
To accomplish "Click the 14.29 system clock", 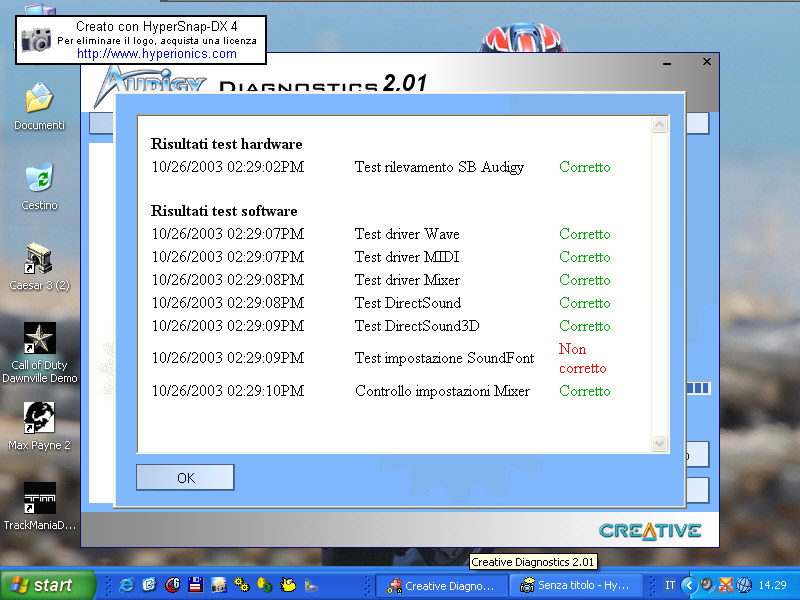I will 772,585.
